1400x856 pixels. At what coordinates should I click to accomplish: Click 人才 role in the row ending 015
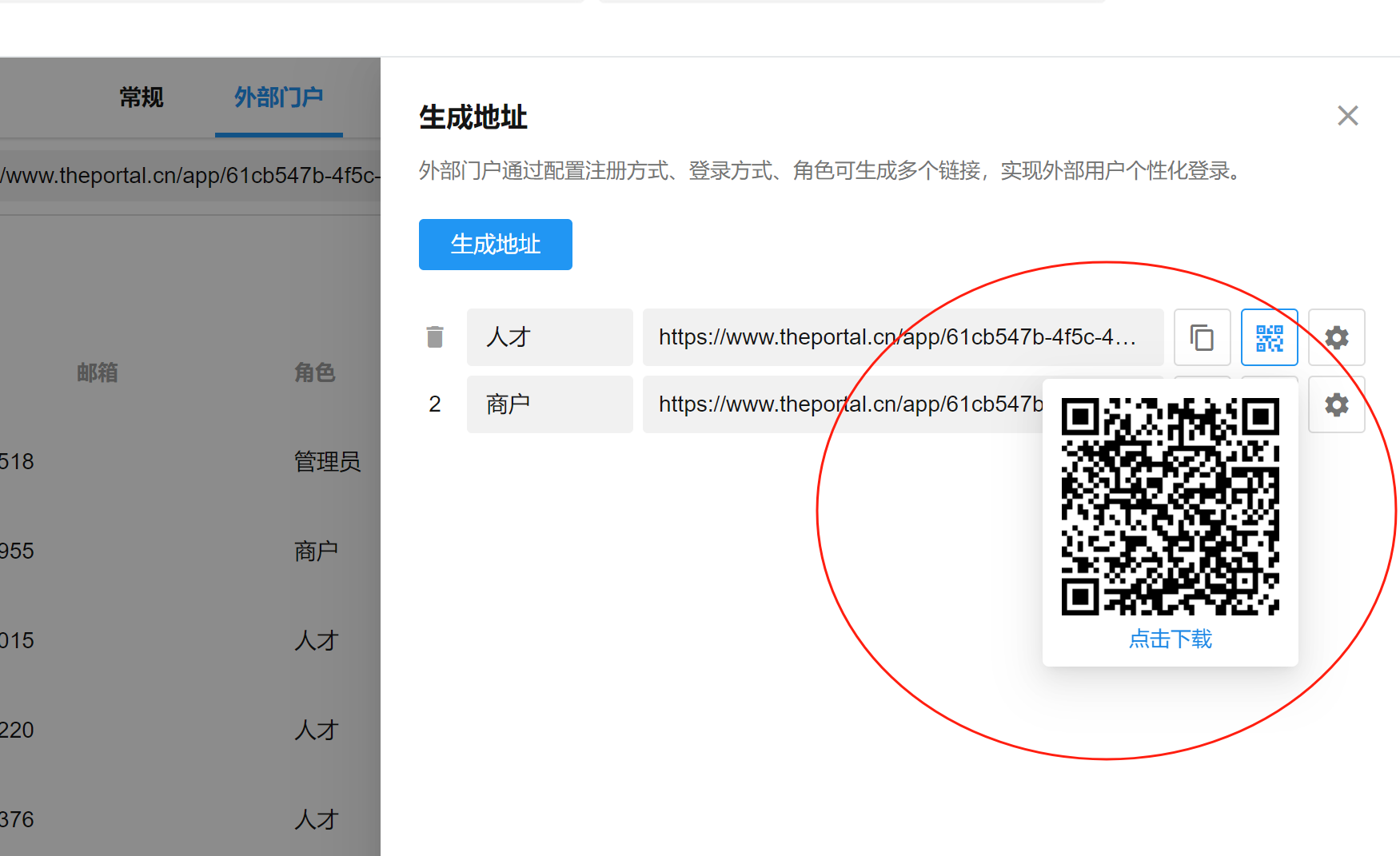[x=317, y=641]
